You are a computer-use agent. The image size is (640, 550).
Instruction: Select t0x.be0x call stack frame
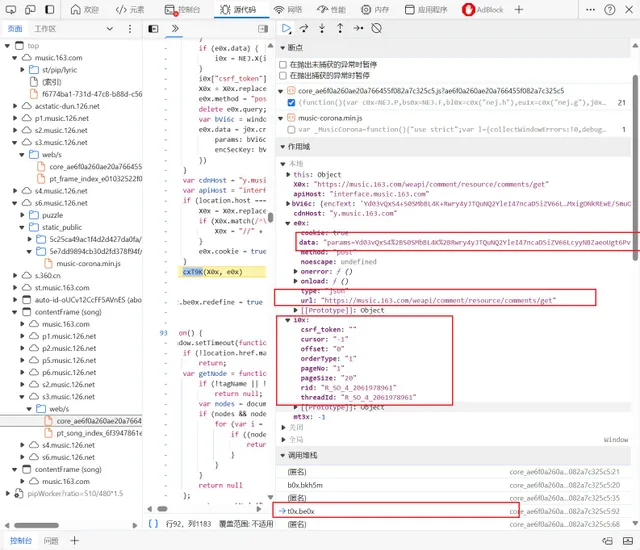coord(452,511)
